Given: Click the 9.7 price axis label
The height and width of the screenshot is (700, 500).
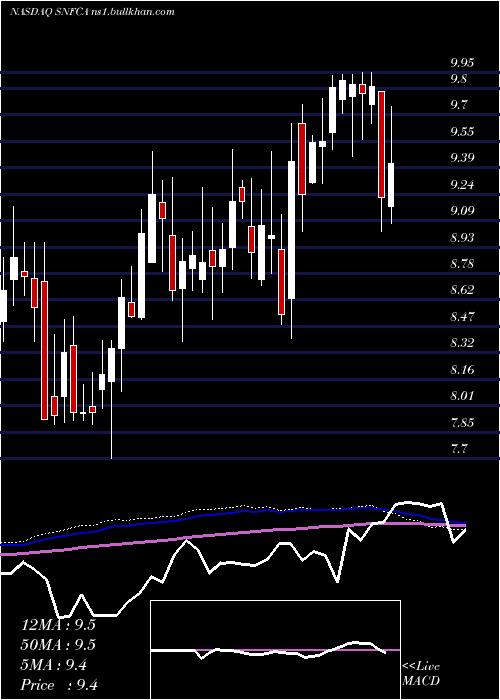Looking at the screenshot, I should click(x=459, y=105).
